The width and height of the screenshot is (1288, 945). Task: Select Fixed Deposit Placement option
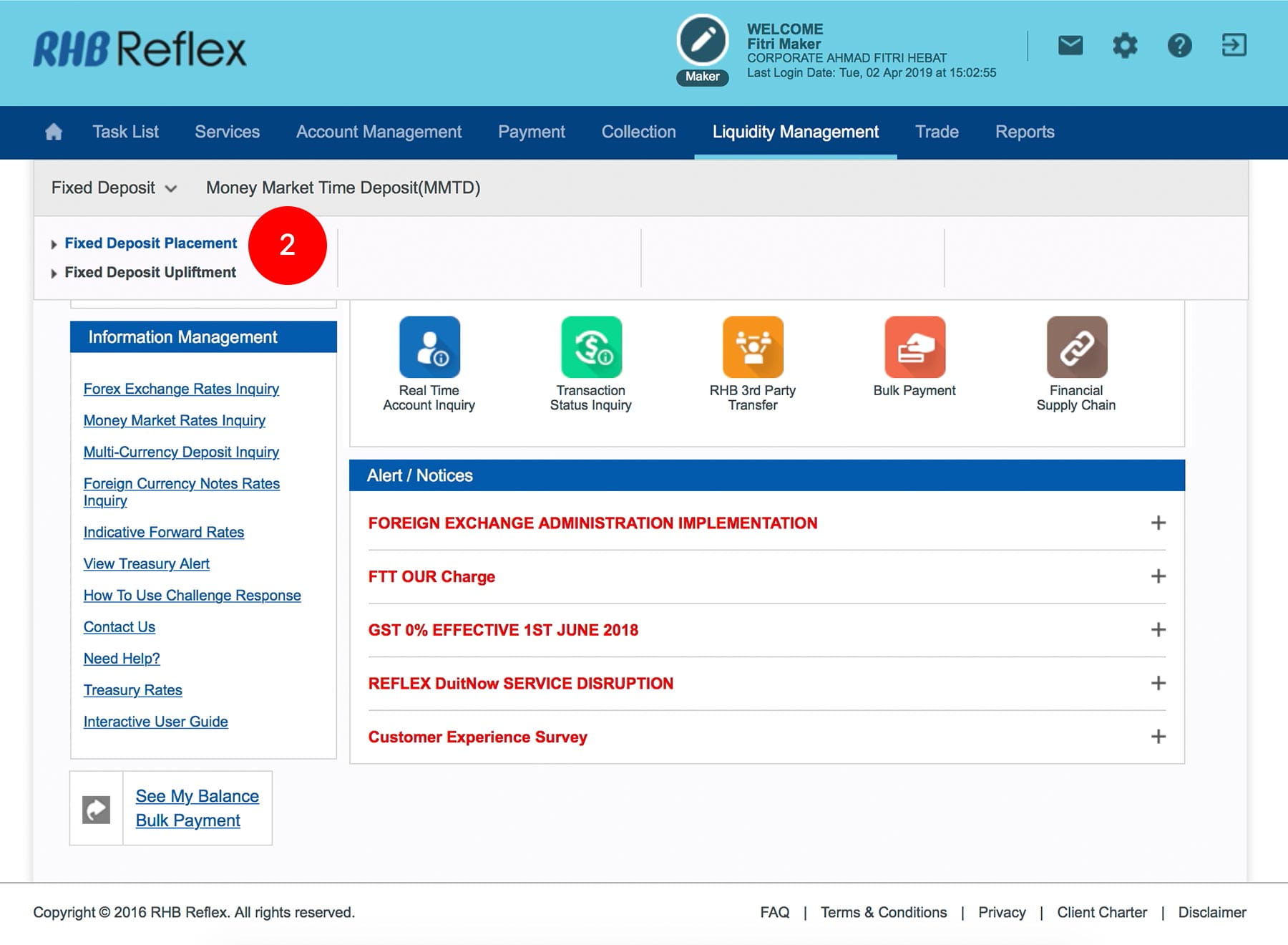click(150, 243)
